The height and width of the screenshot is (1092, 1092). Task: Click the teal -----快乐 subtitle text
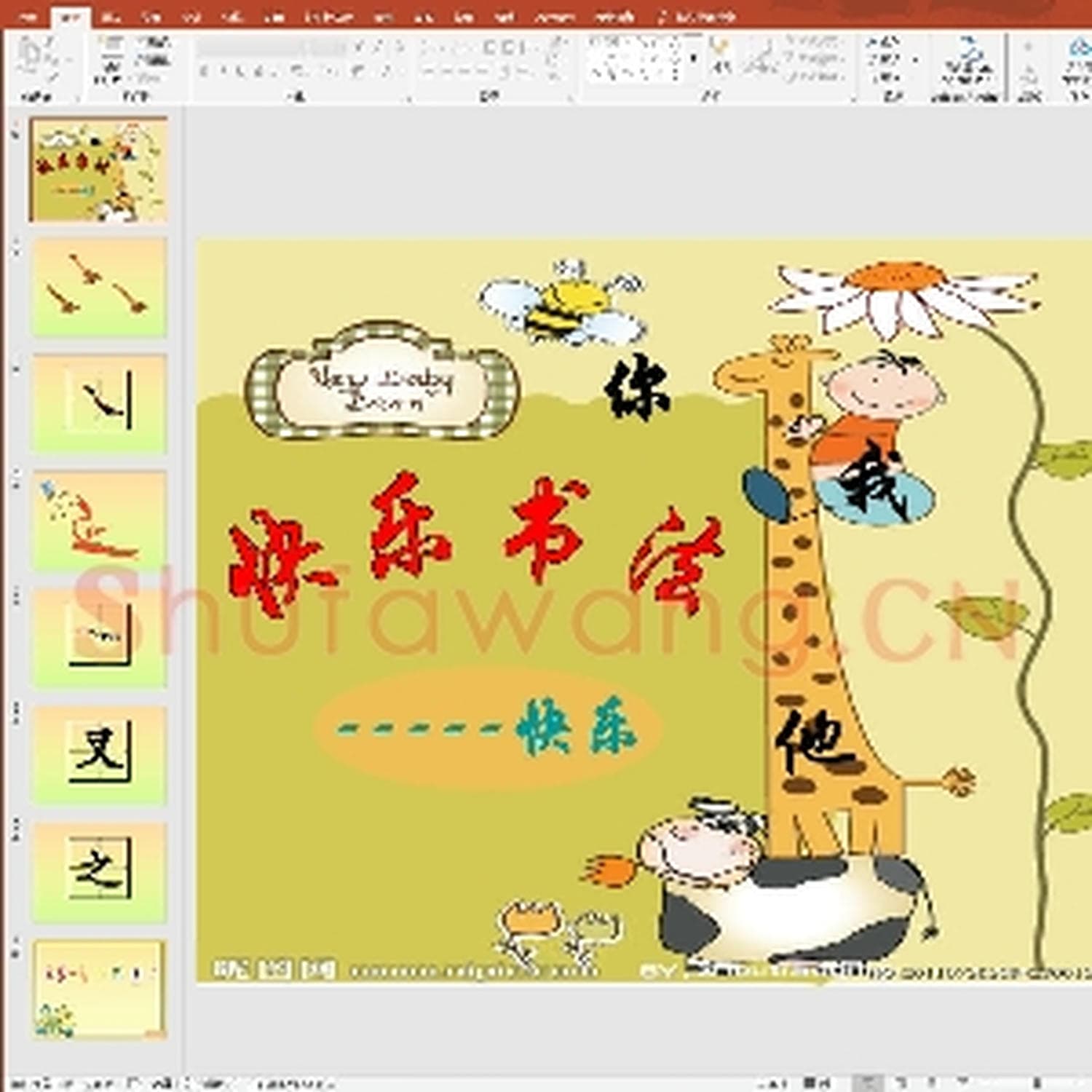[488, 728]
